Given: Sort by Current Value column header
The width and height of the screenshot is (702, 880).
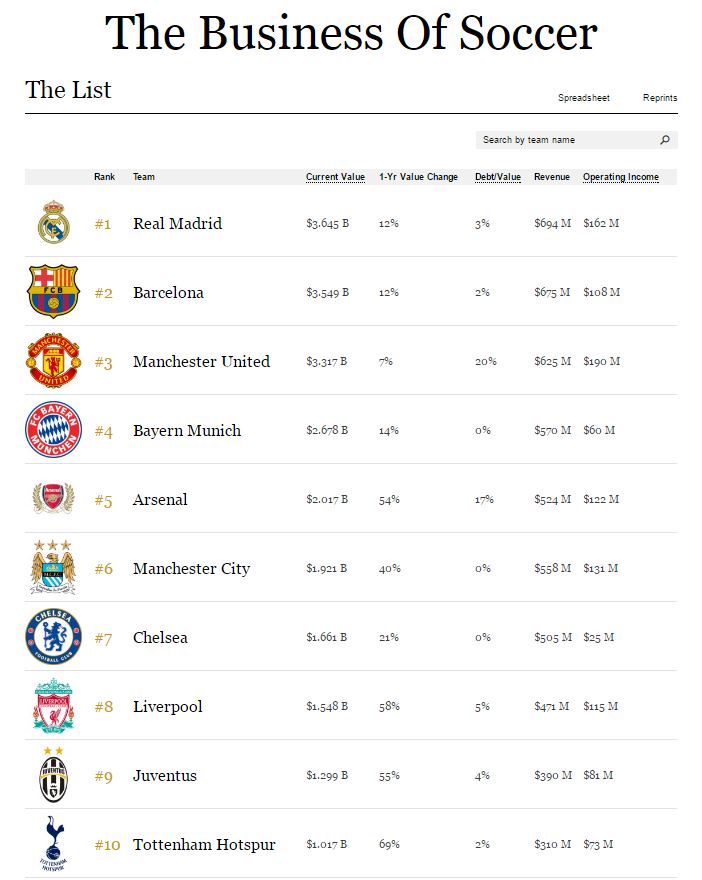Looking at the screenshot, I should 335,177.
